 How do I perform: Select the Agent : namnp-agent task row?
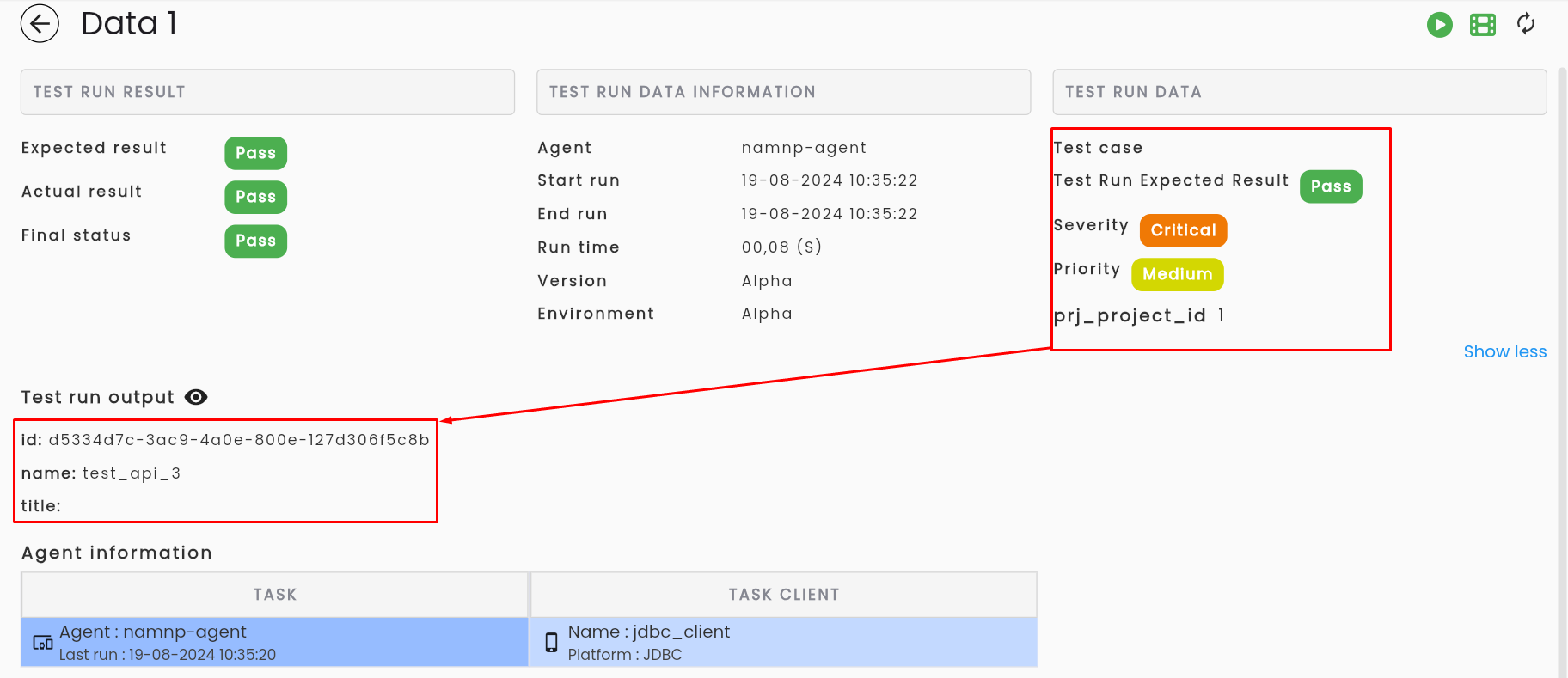(x=274, y=642)
